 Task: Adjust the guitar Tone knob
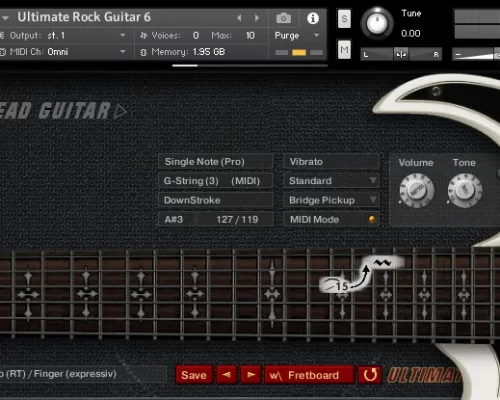pyautogui.click(x=465, y=190)
